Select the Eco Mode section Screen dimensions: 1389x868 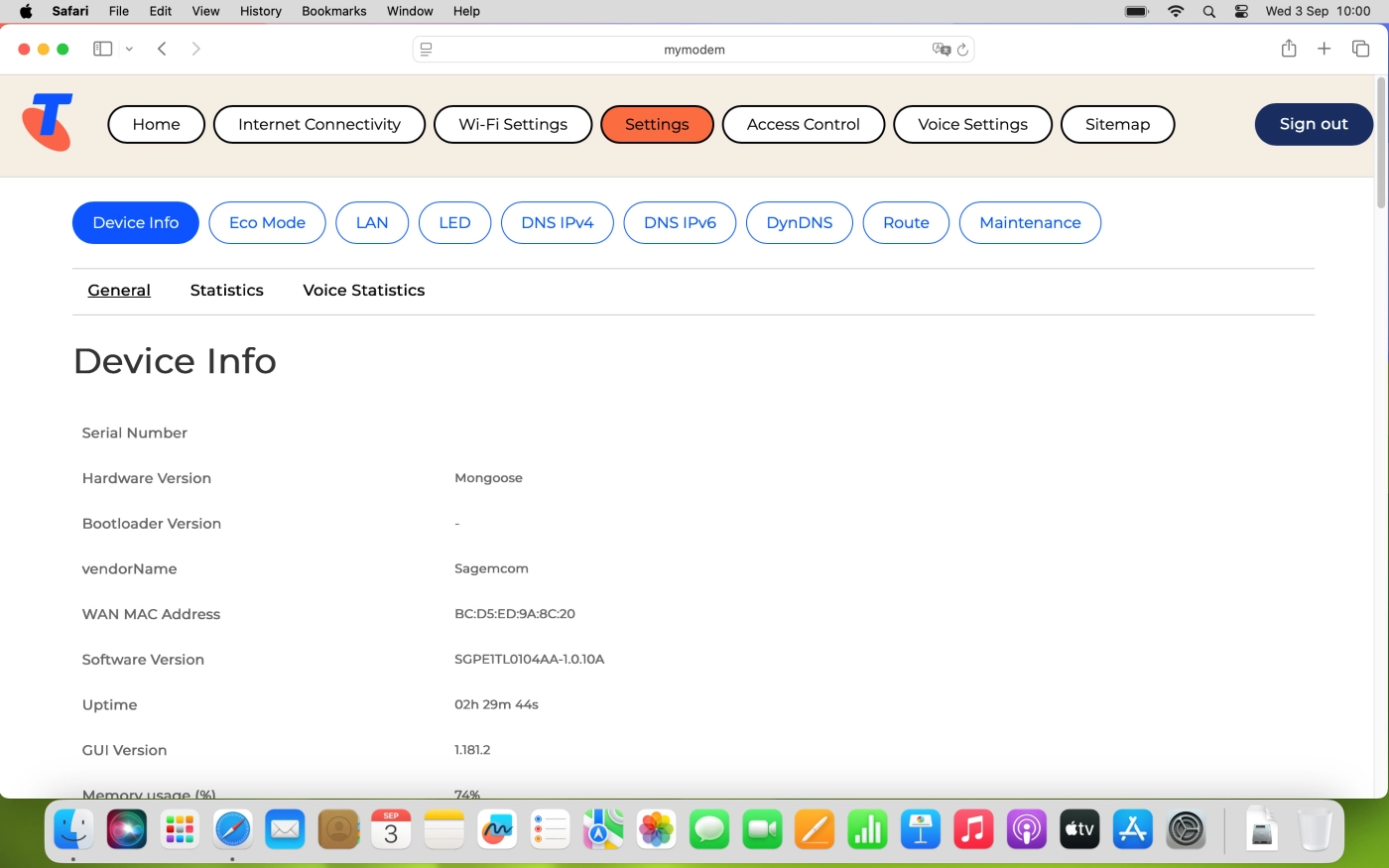tap(267, 222)
